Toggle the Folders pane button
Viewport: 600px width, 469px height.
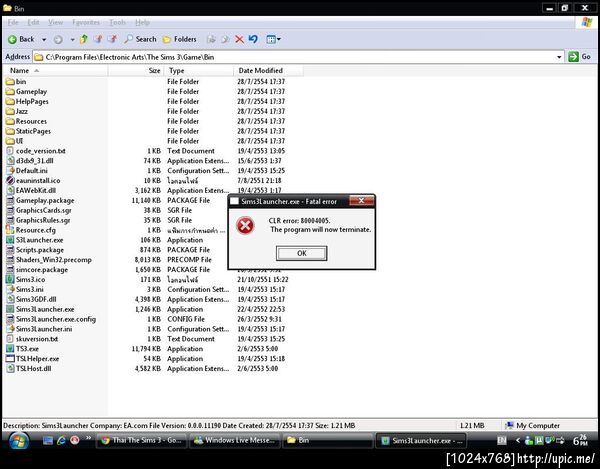(x=179, y=39)
